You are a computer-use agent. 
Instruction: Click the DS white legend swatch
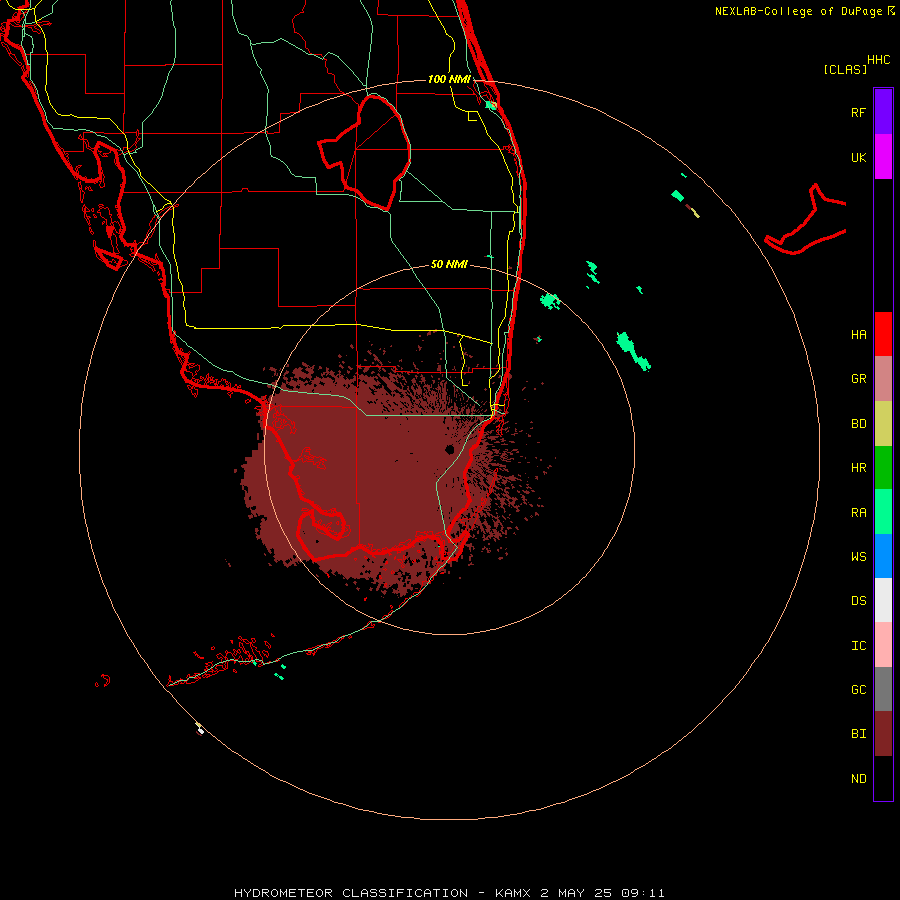pos(883,600)
